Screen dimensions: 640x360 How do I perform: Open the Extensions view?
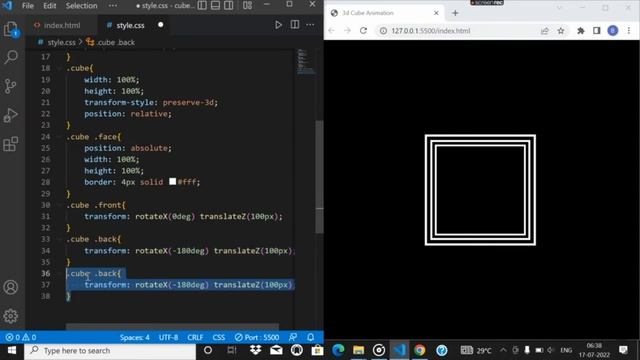[11, 144]
